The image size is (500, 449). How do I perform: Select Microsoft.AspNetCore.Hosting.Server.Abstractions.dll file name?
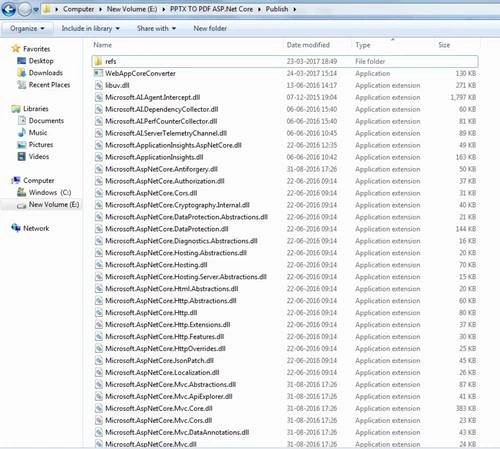[186, 277]
